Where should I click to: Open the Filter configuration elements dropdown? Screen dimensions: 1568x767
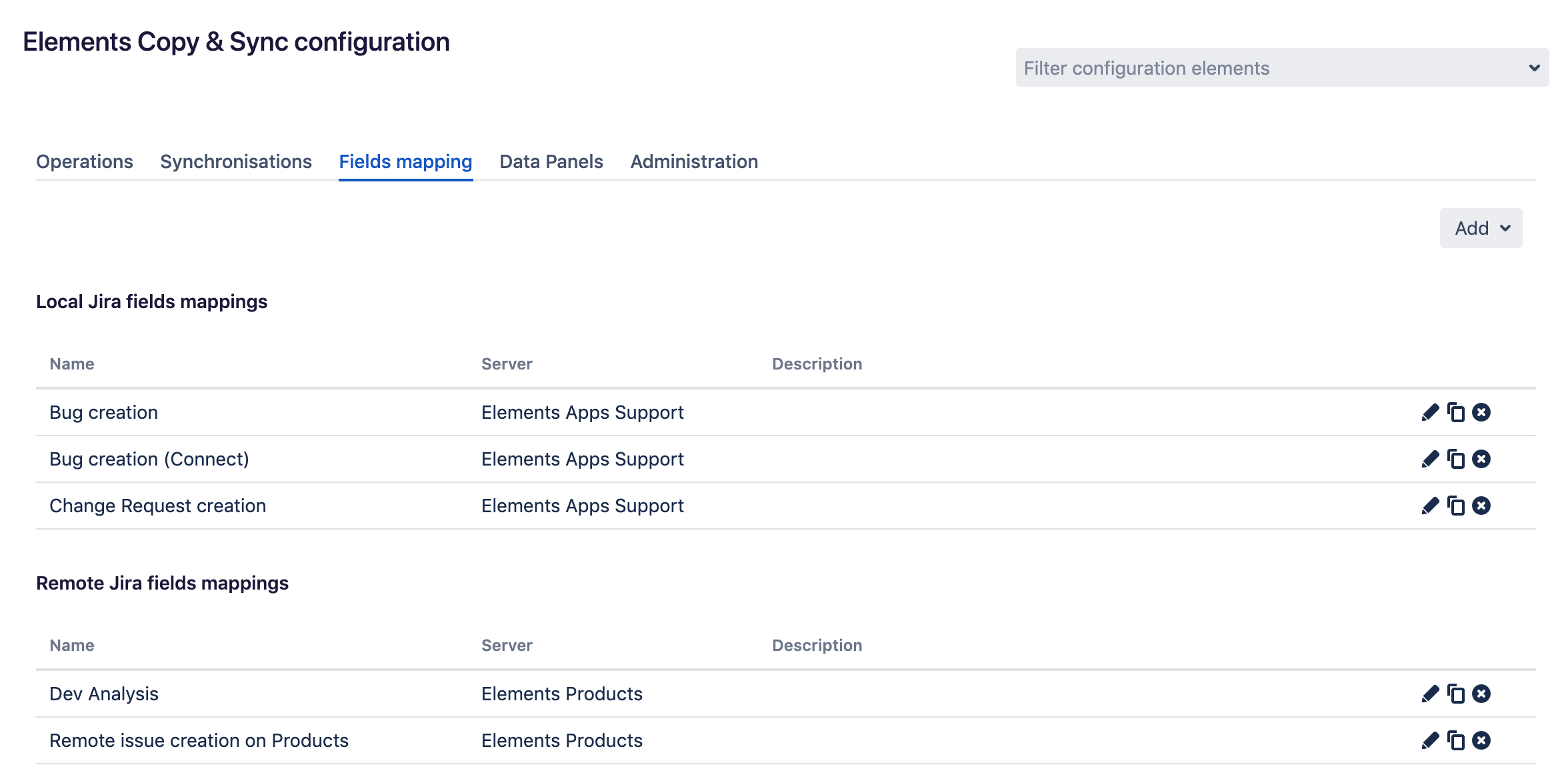point(1281,67)
